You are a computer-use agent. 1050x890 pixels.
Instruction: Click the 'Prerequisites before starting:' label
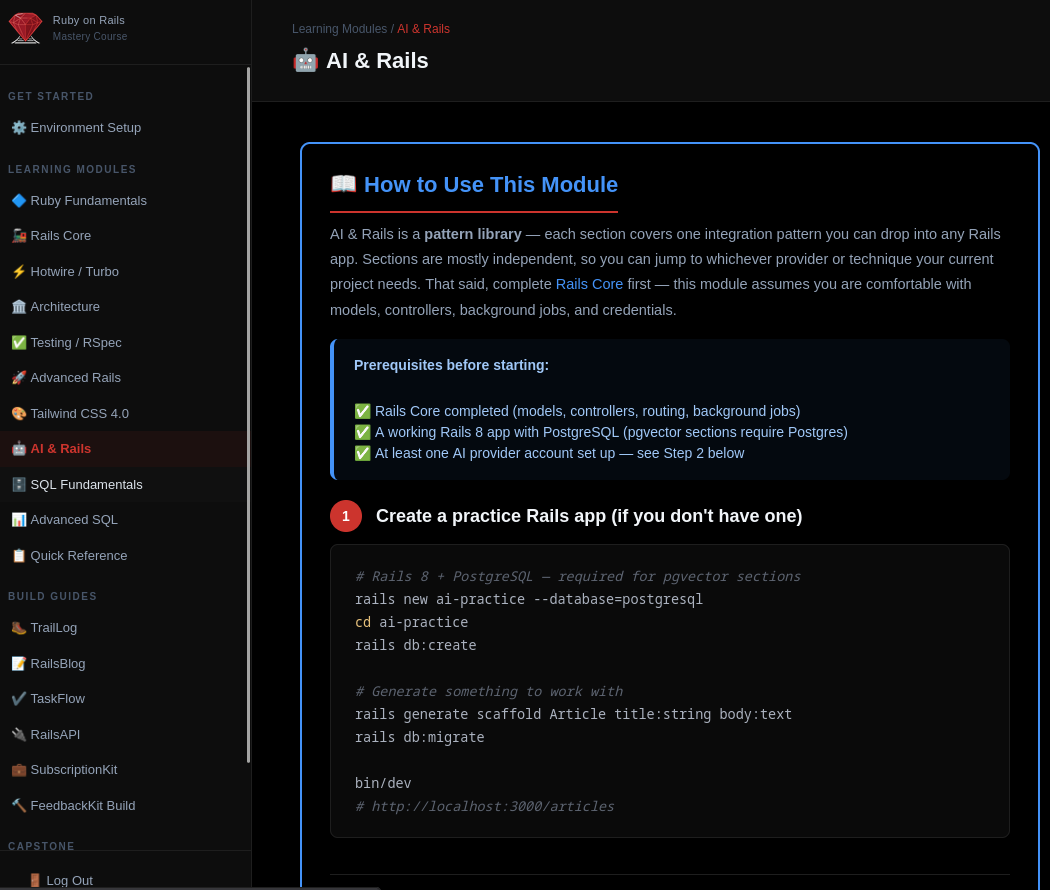451,365
